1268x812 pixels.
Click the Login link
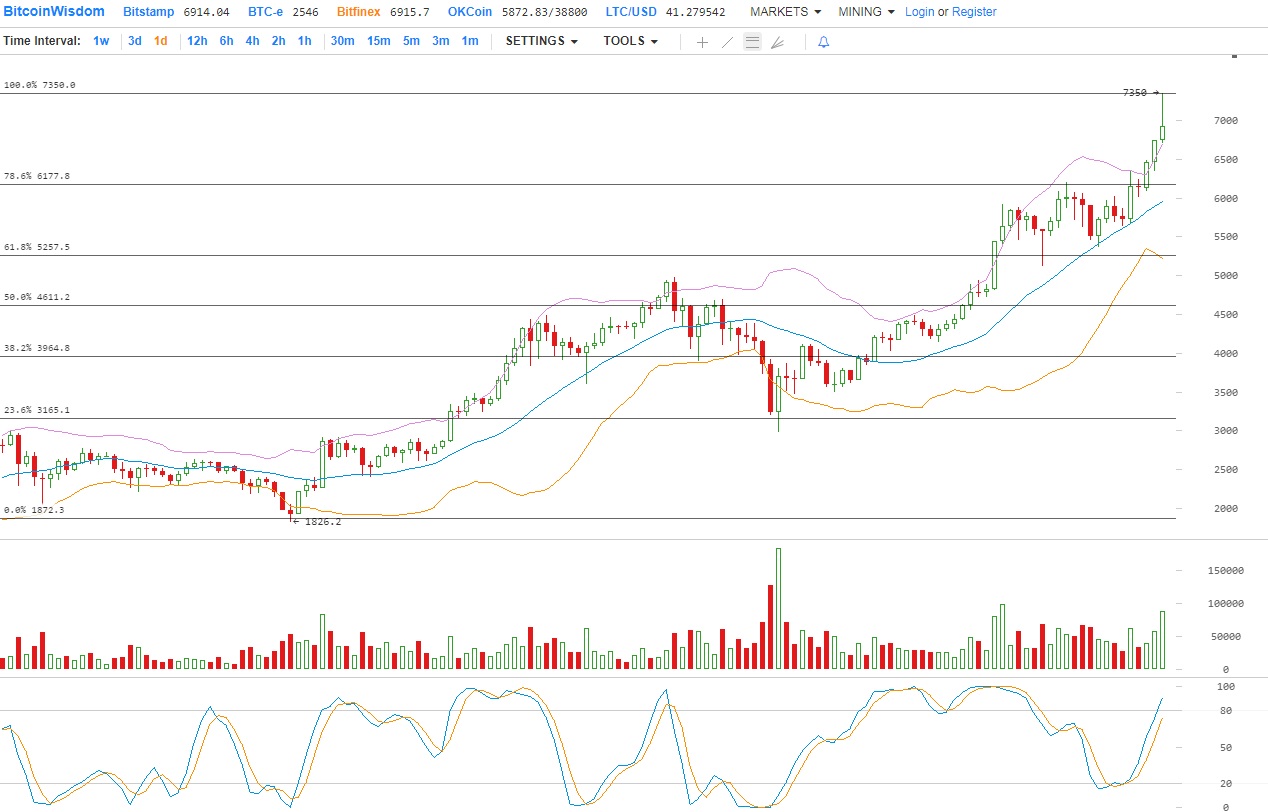(919, 12)
